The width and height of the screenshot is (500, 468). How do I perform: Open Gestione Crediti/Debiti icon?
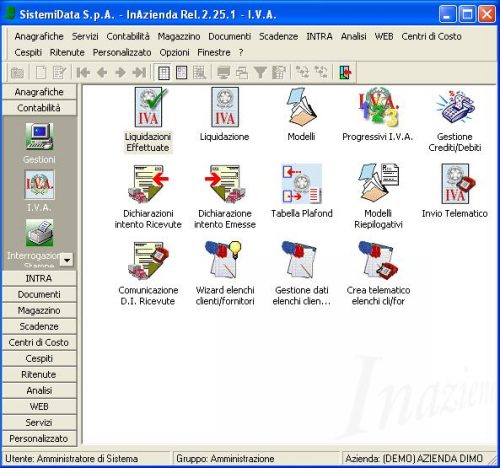coord(455,107)
